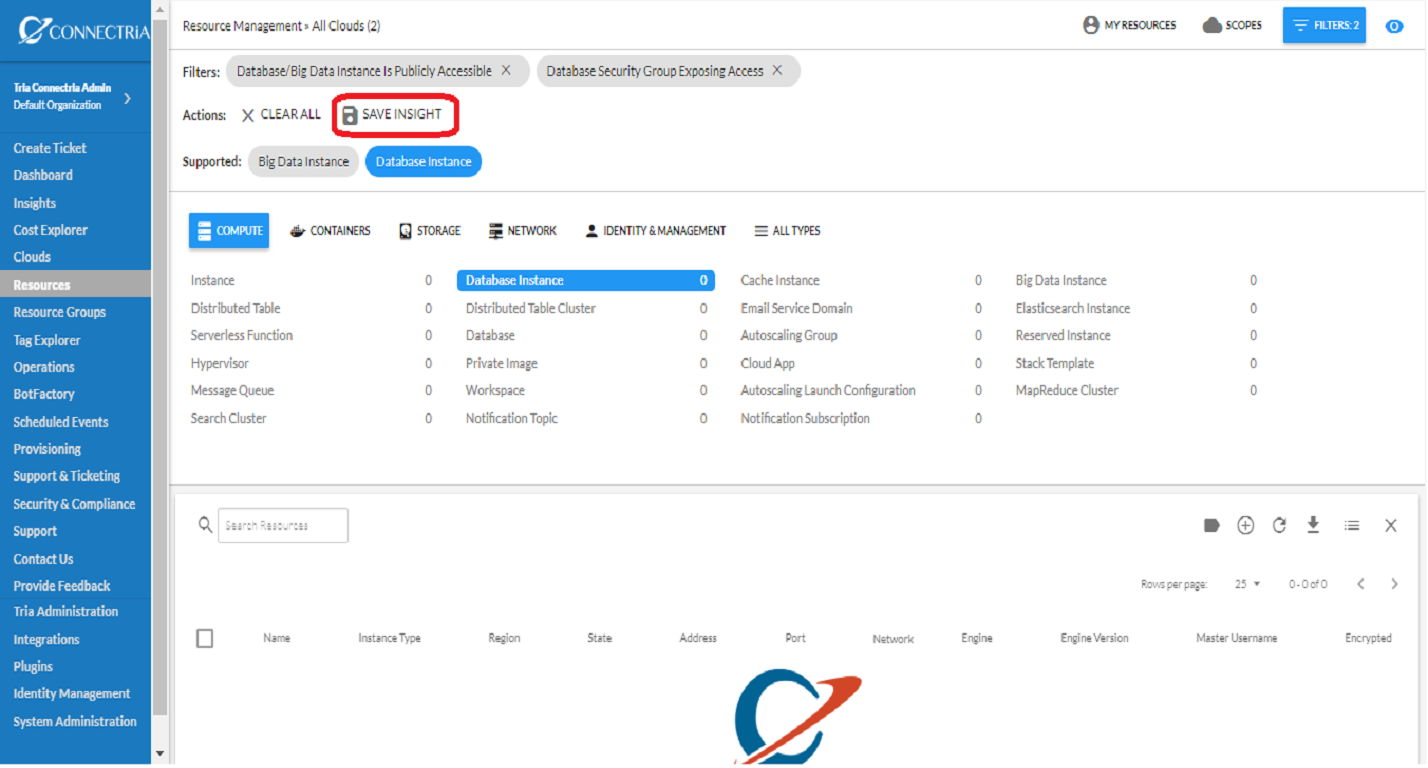Switch to the Storage category tab
1428x768 pixels.
429,231
